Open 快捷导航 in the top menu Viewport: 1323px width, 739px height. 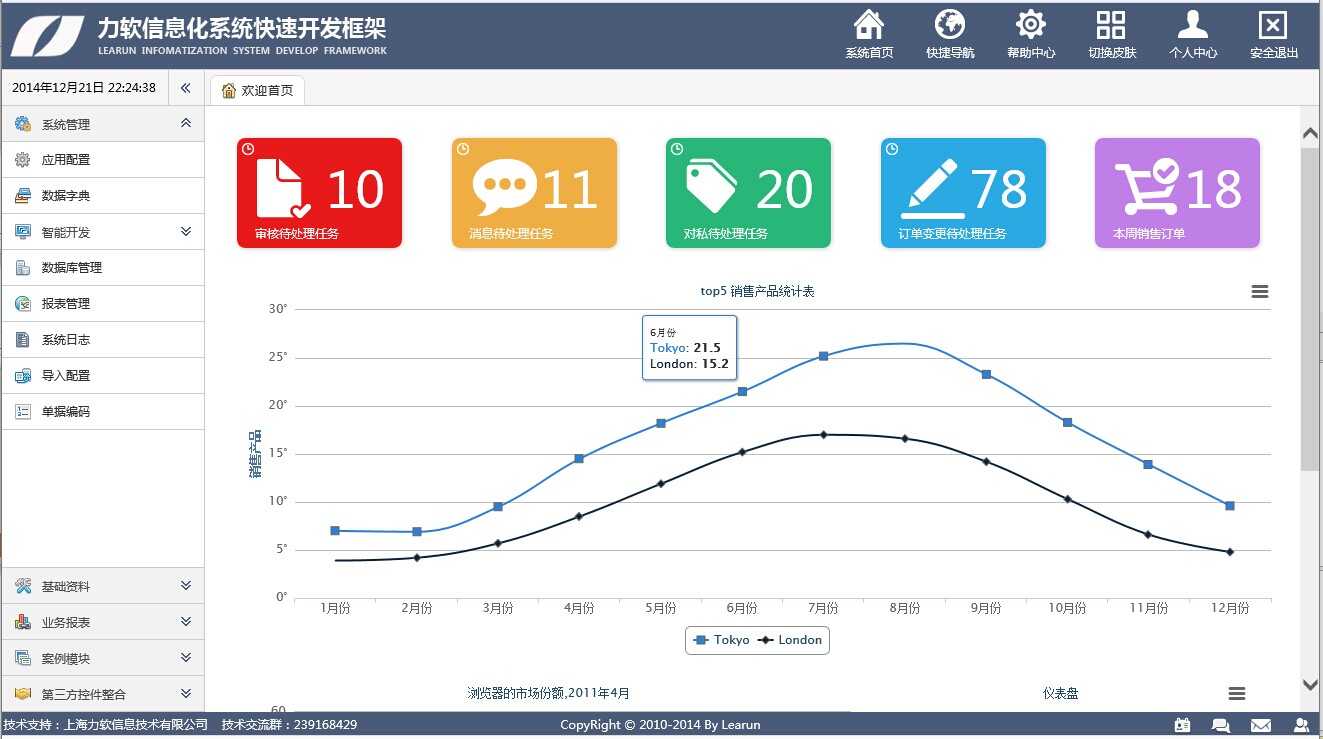[x=949, y=33]
